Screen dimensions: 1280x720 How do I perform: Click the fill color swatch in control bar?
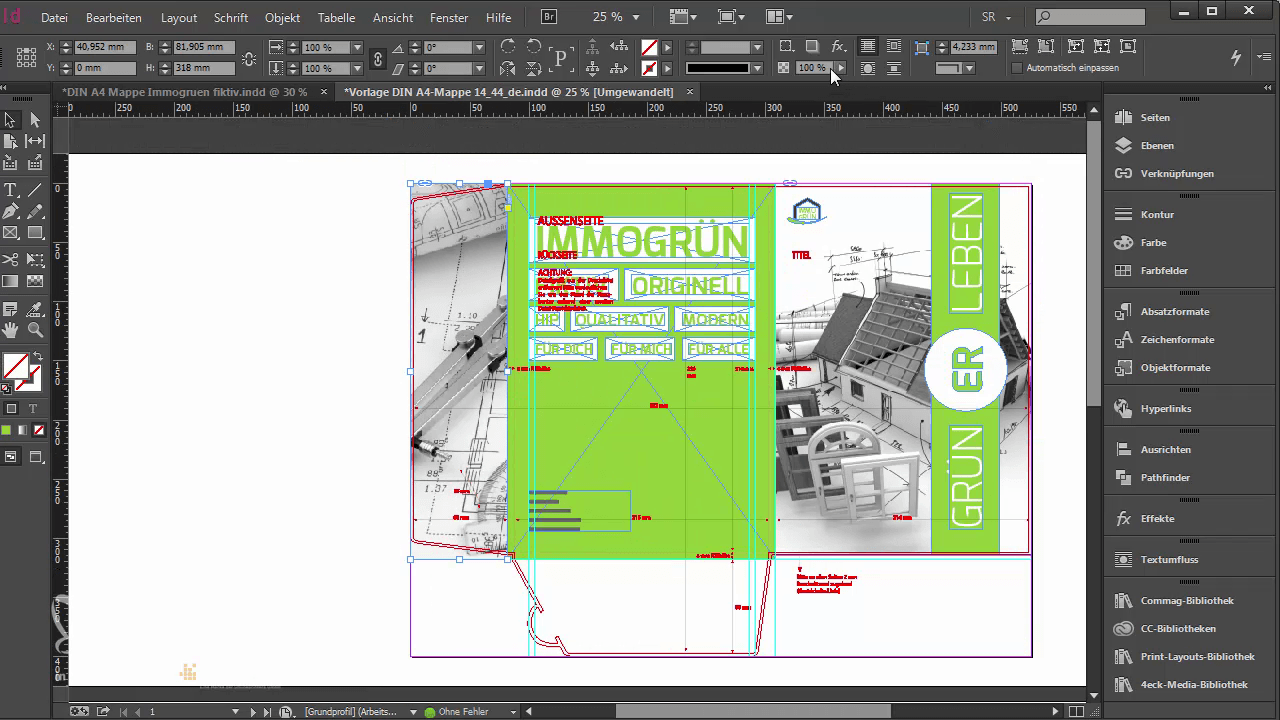649,47
